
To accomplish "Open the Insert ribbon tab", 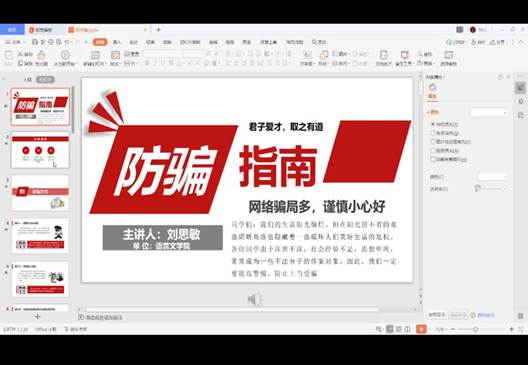I will click(x=117, y=42).
